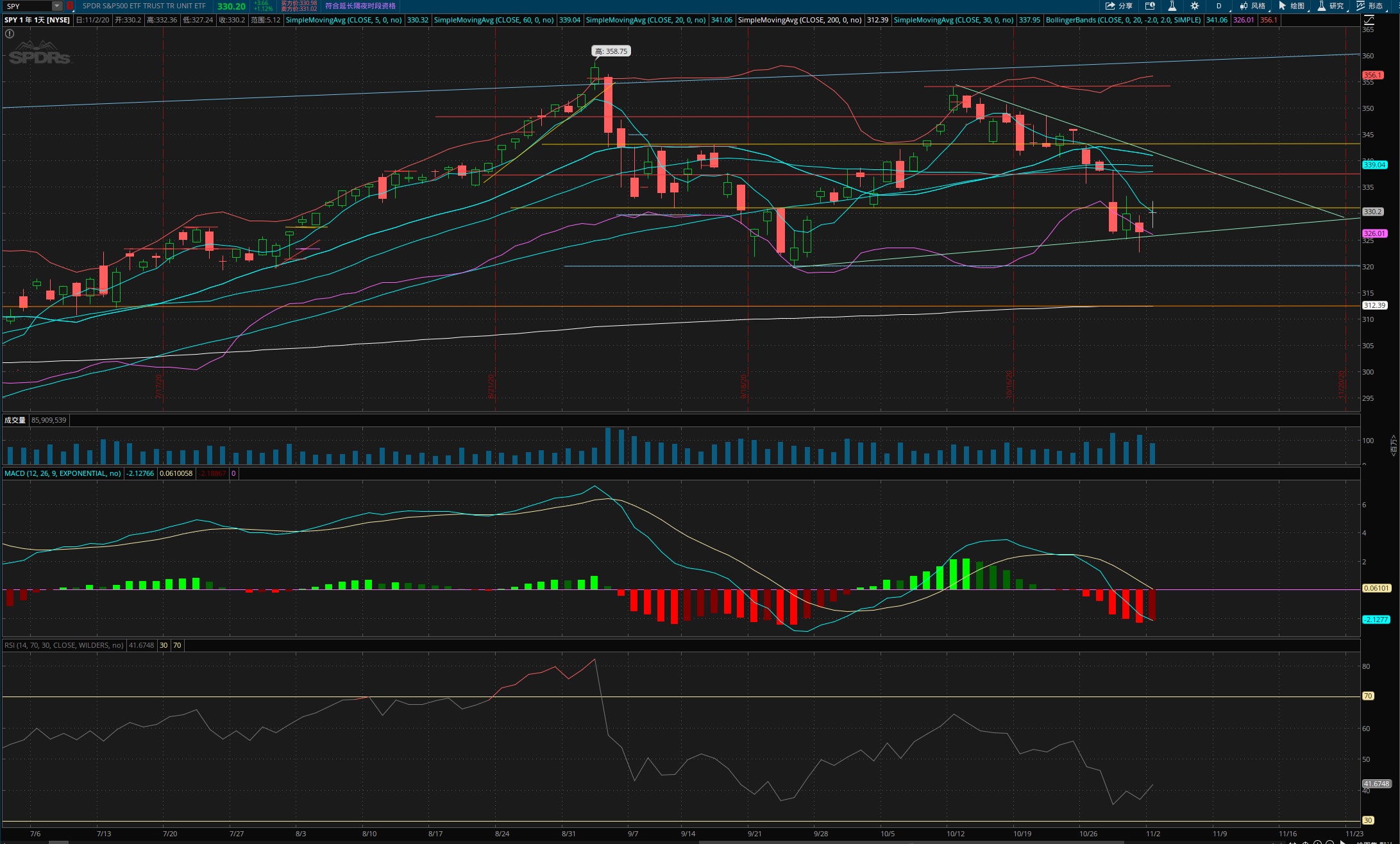
Task: Open the 绘图 drawing tools menu
Action: (x=1292, y=6)
